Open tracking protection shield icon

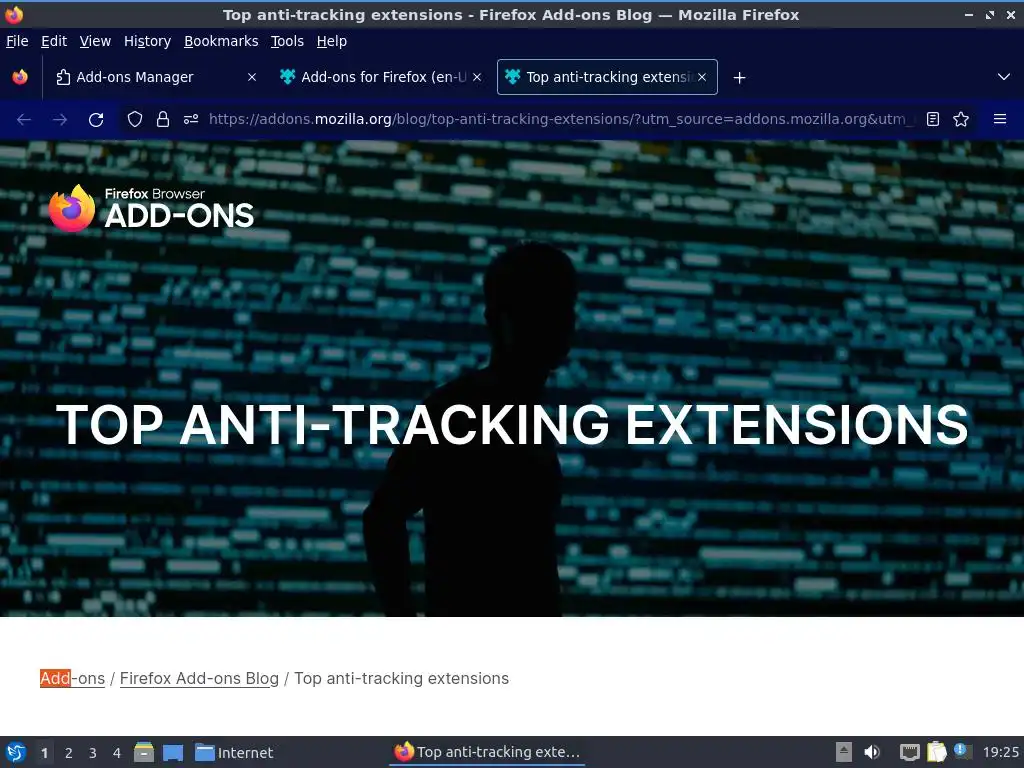[x=135, y=119]
